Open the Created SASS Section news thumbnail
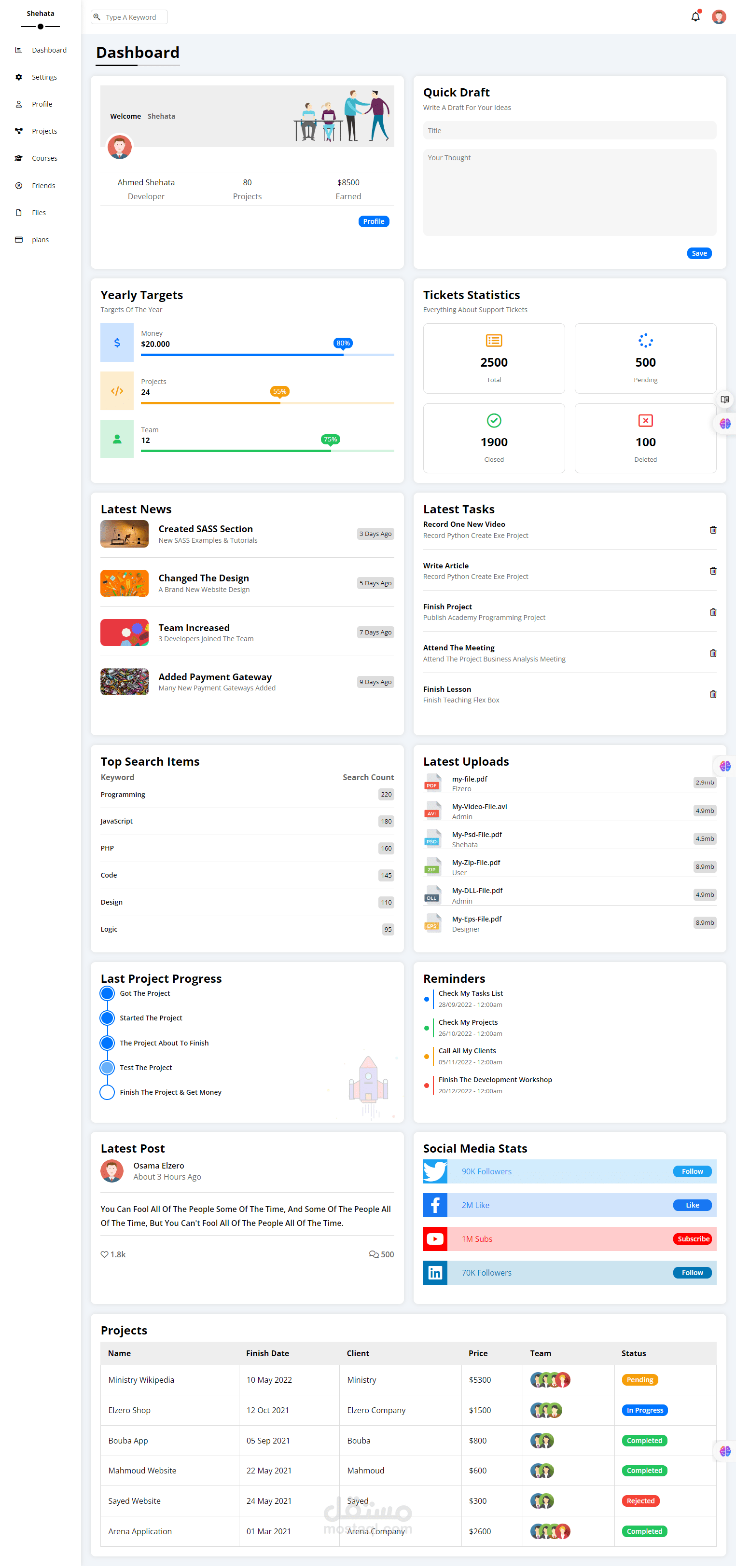This screenshot has width=736, height=1568. (124, 534)
